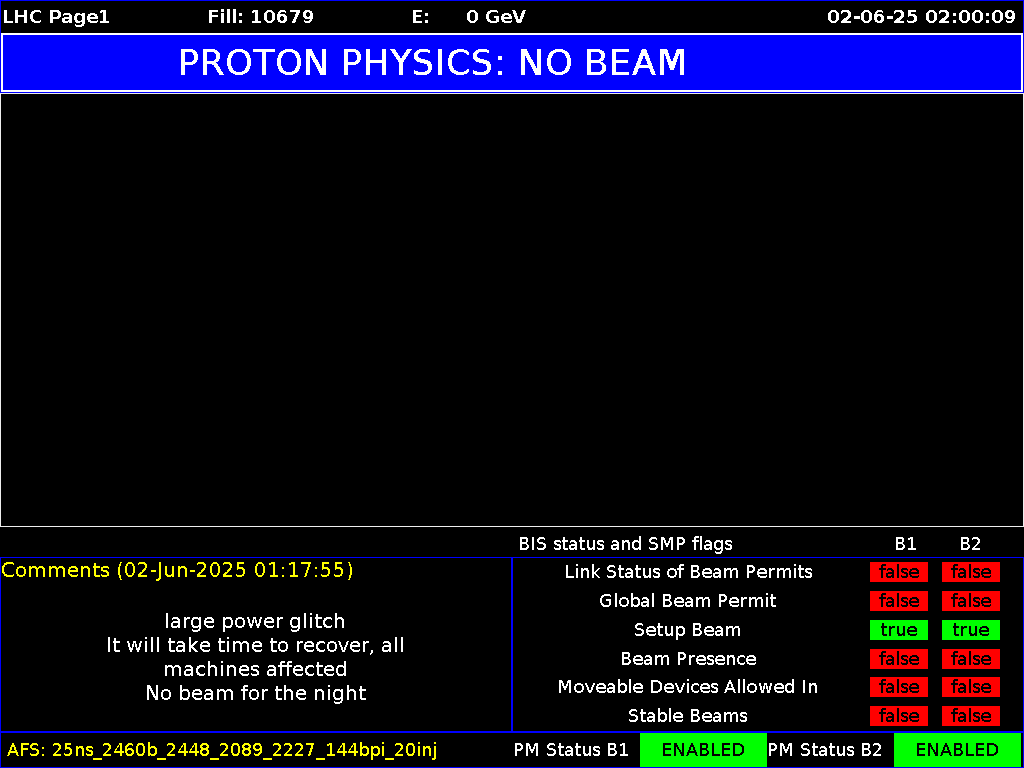This screenshot has height=768, width=1024.
Task: Click the energy value 0 GeV
Action: pos(496,17)
